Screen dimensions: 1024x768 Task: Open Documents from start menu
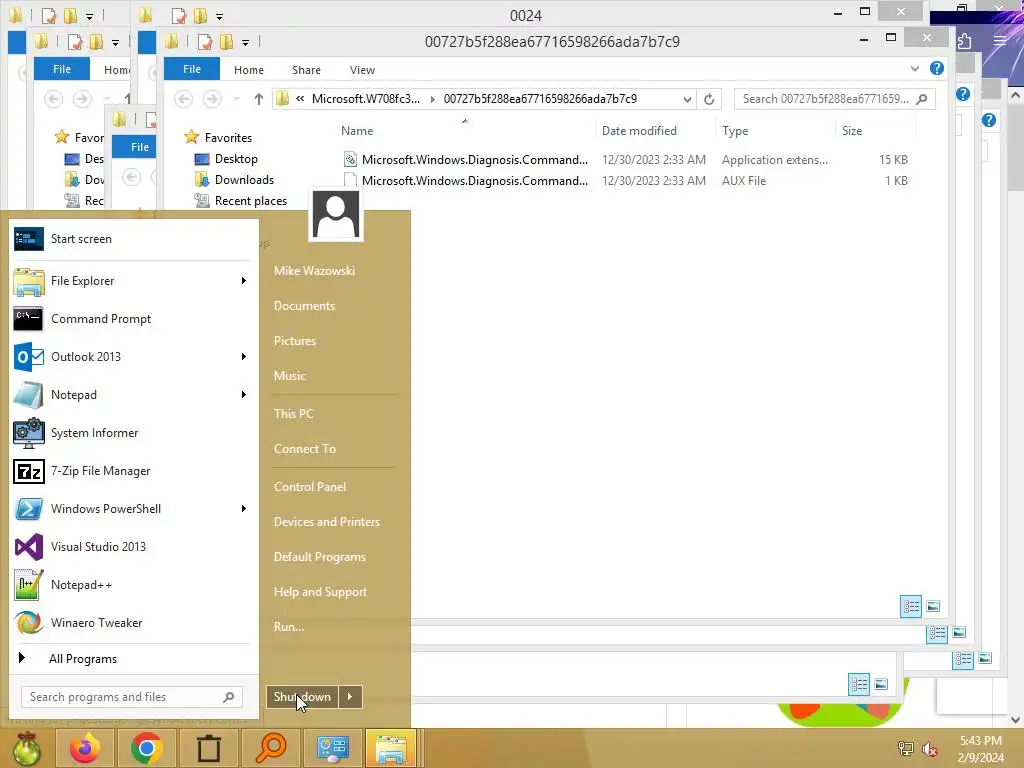tap(304, 306)
